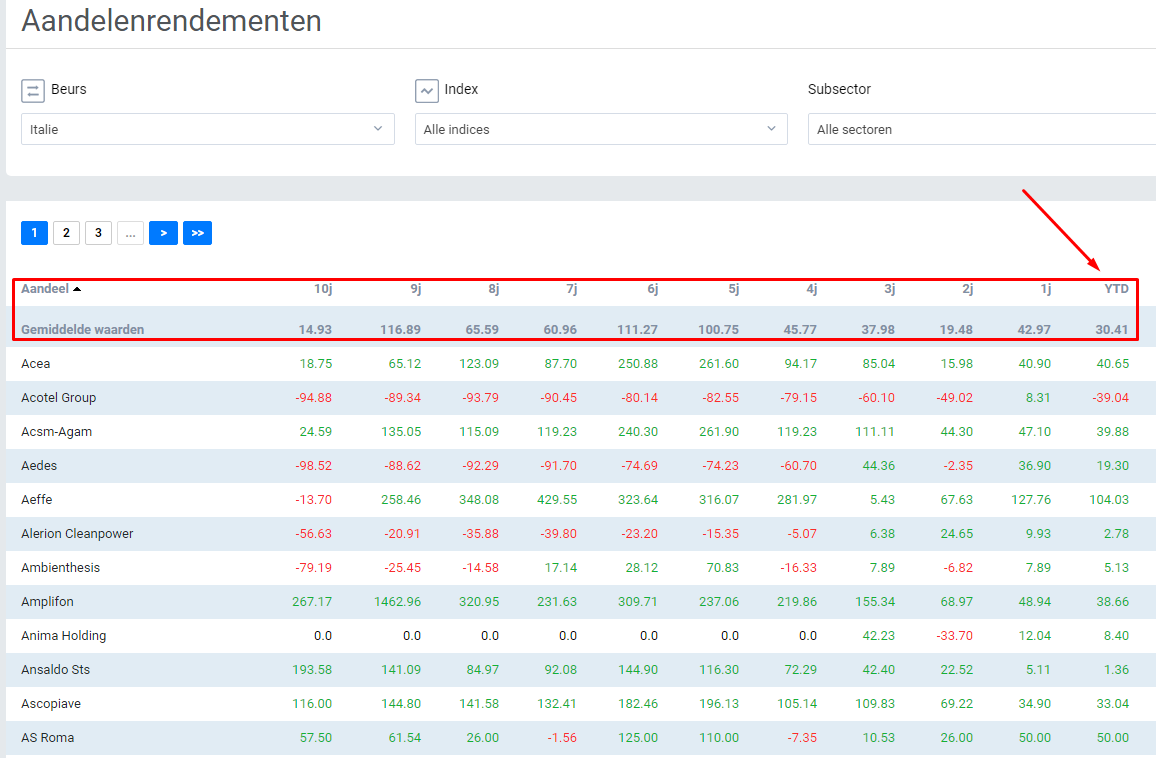
Task: Select the Aedes stock row
Action: 581,465
